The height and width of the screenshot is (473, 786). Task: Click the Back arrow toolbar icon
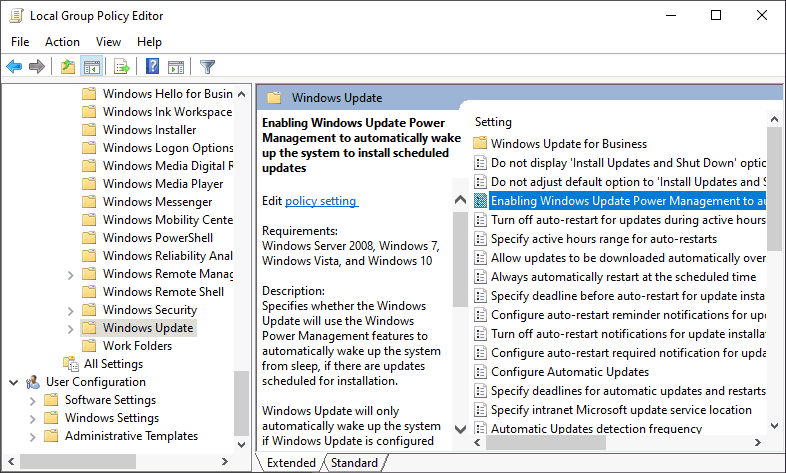(x=14, y=66)
